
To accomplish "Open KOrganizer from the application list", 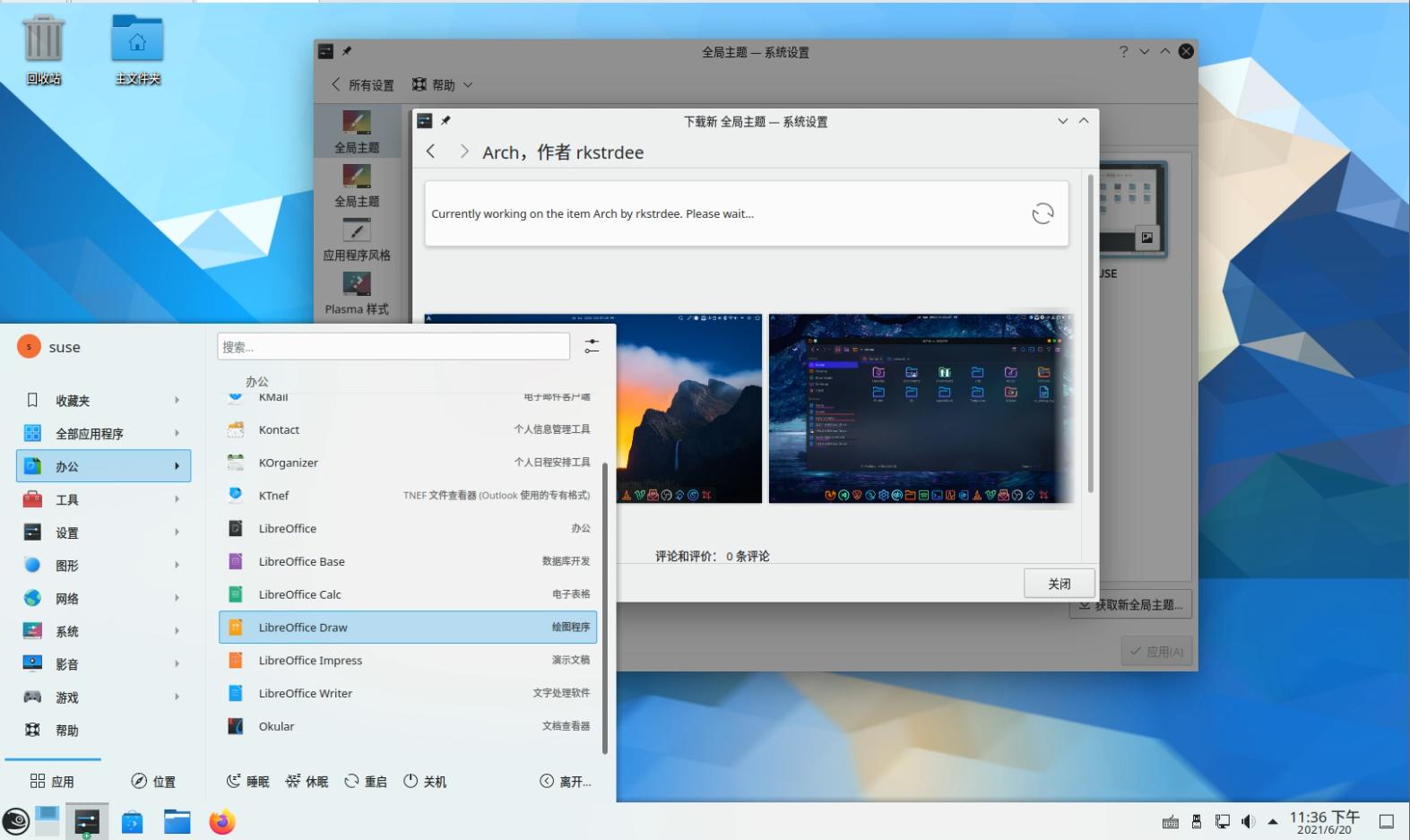I will (408, 463).
